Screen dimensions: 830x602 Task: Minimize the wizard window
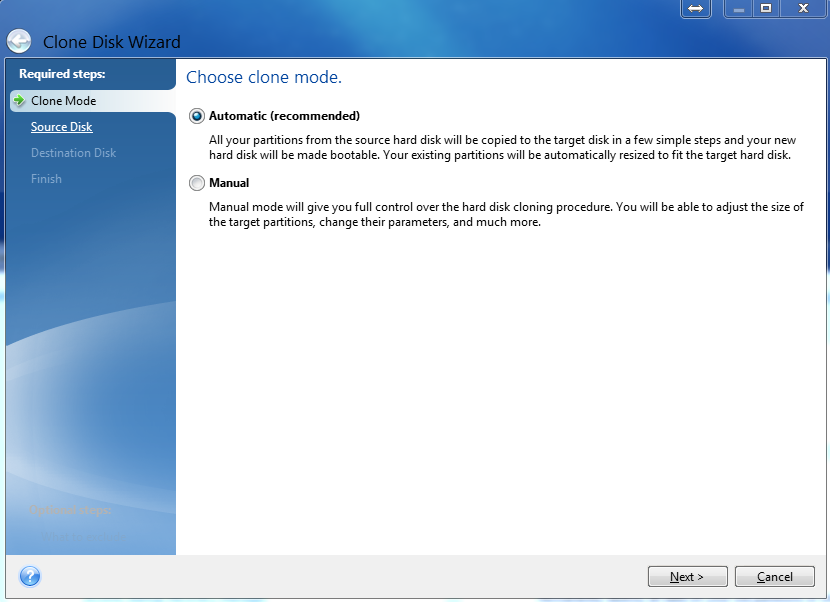click(739, 9)
